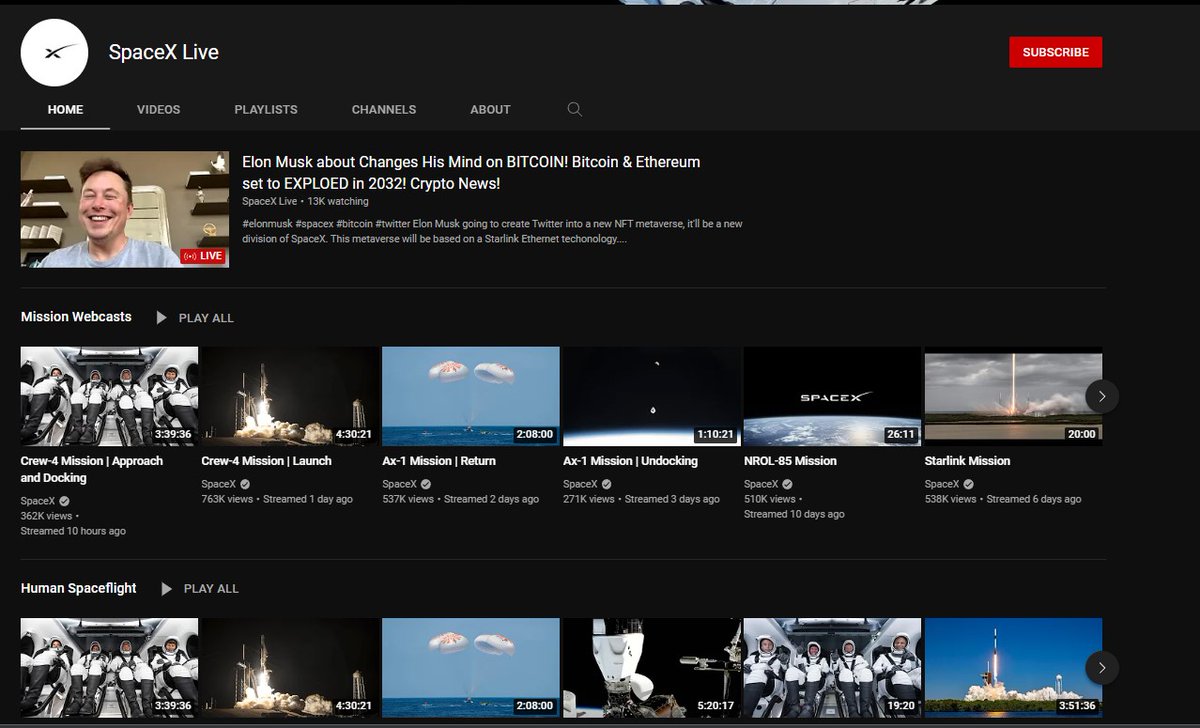The height and width of the screenshot is (728, 1200).
Task: Open the live stream thumbnail with smiling man
Action: [125, 209]
